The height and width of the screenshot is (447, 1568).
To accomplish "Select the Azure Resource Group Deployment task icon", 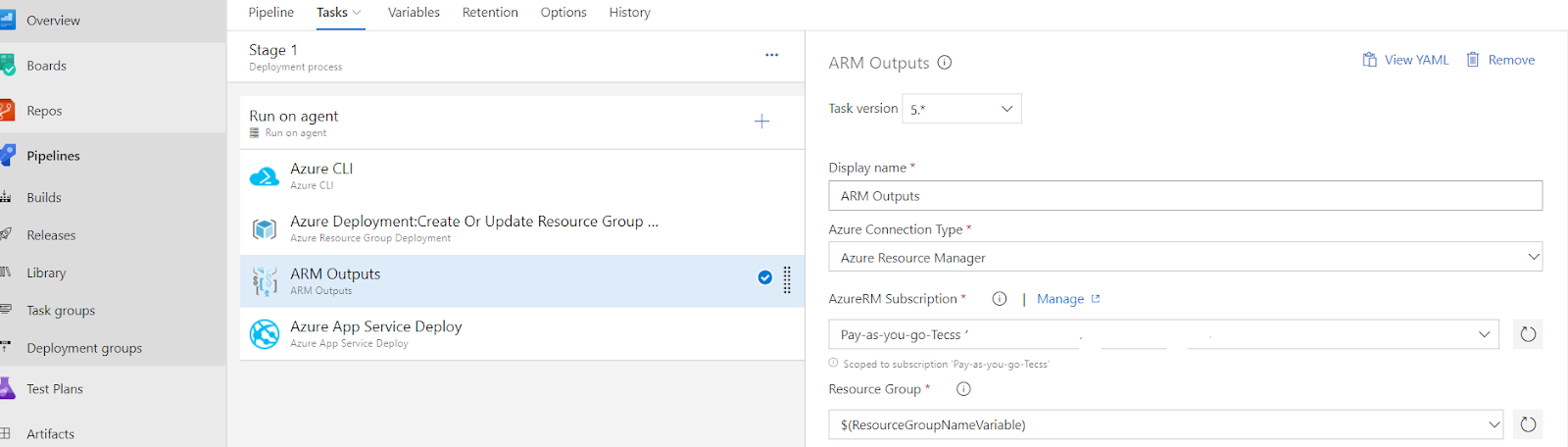I will coord(265,229).
